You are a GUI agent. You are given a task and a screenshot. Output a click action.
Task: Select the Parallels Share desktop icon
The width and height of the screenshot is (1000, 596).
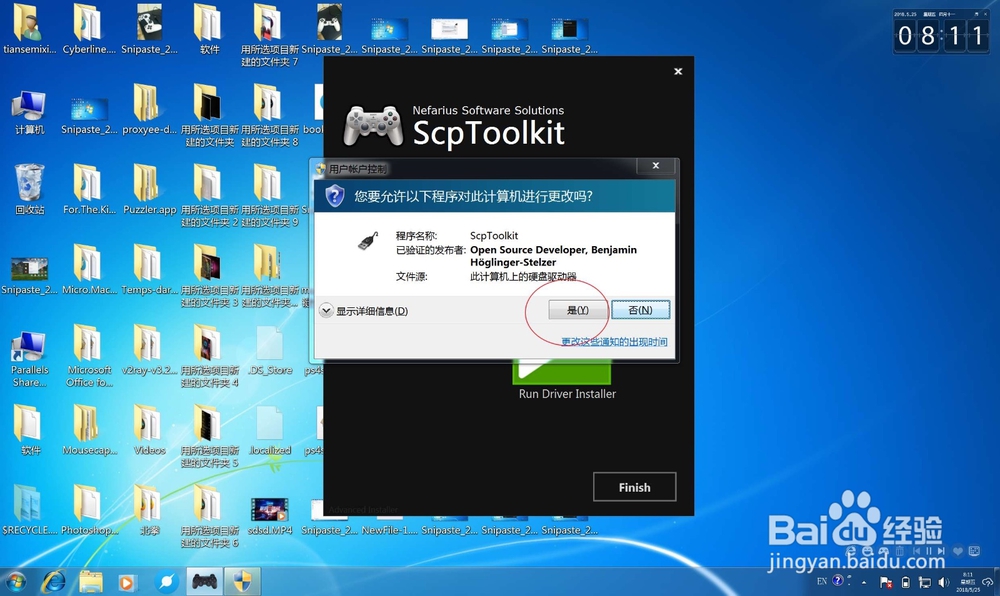[29, 359]
